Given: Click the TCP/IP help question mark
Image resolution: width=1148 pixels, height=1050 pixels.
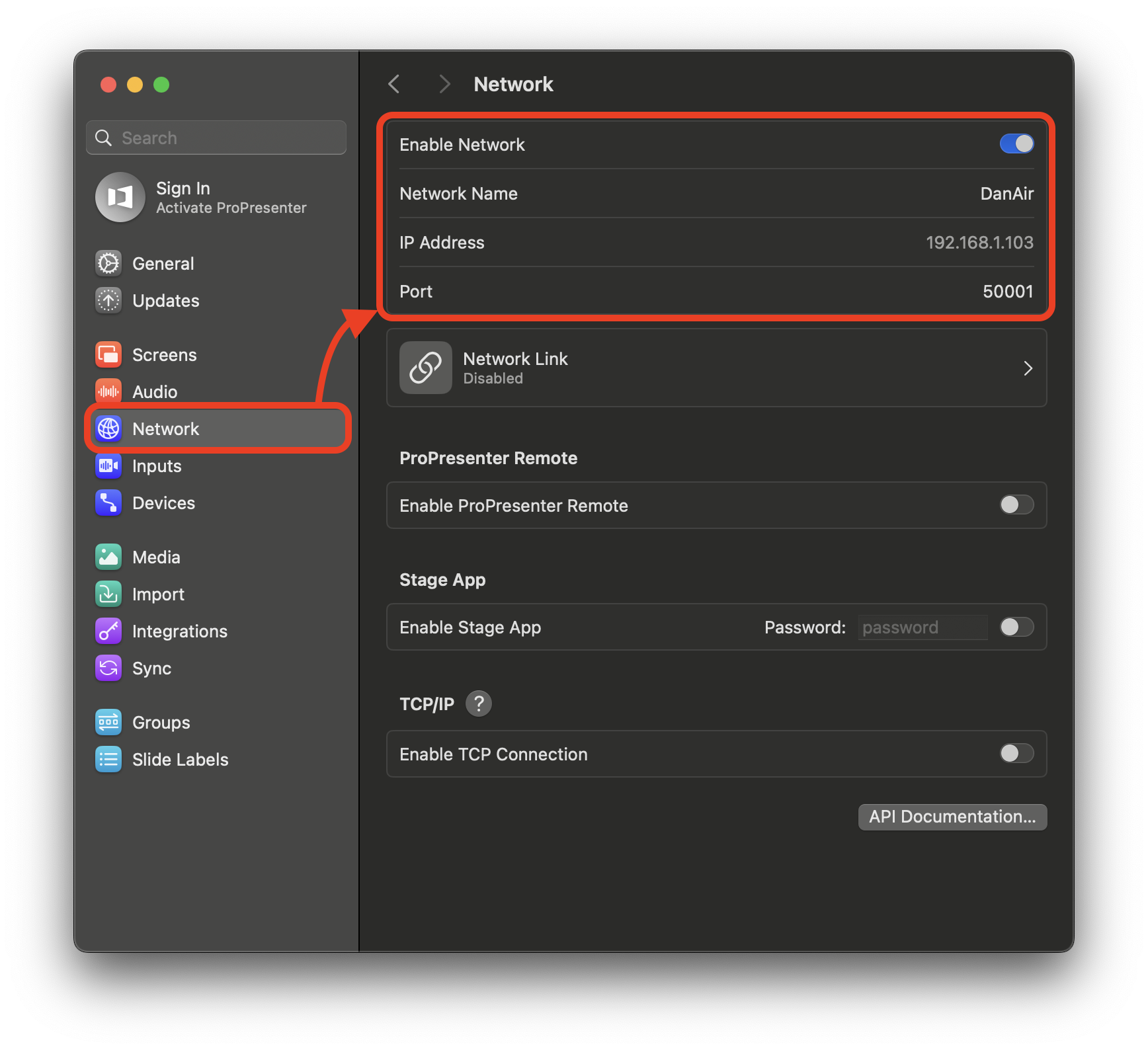Looking at the screenshot, I should pos(479,704).
